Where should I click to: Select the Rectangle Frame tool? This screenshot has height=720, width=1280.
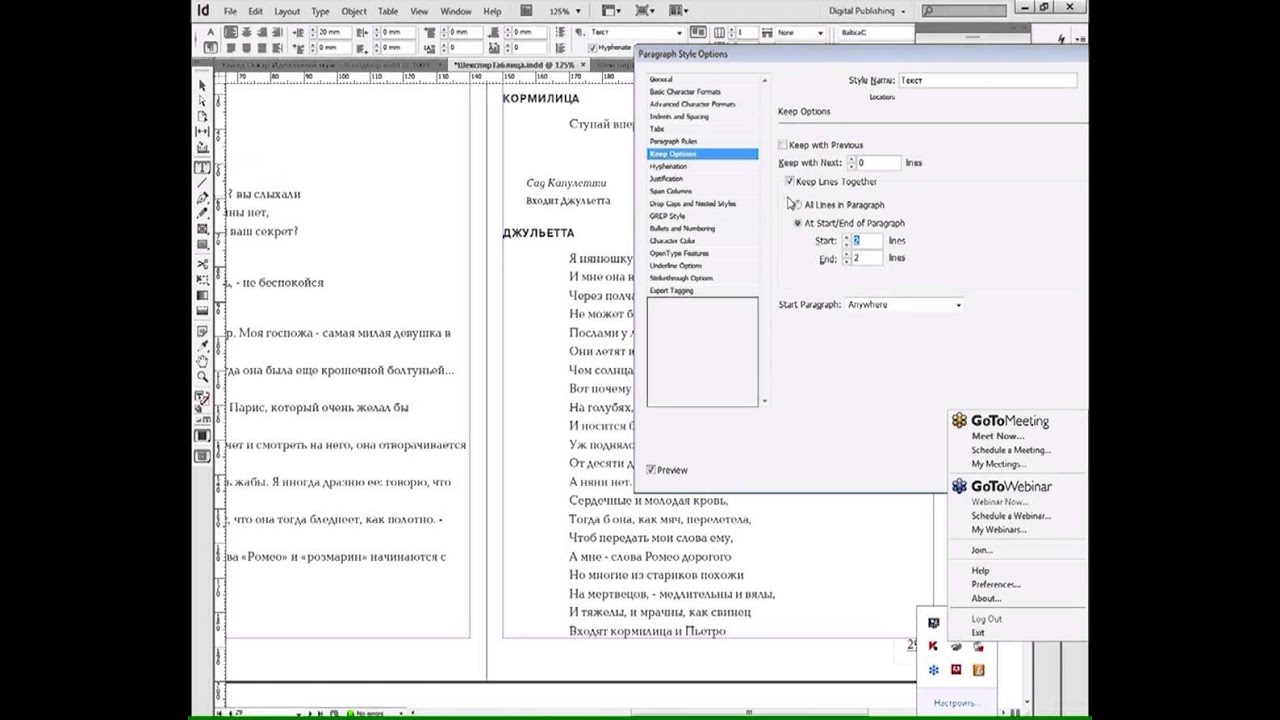click(x=202, y=229)
